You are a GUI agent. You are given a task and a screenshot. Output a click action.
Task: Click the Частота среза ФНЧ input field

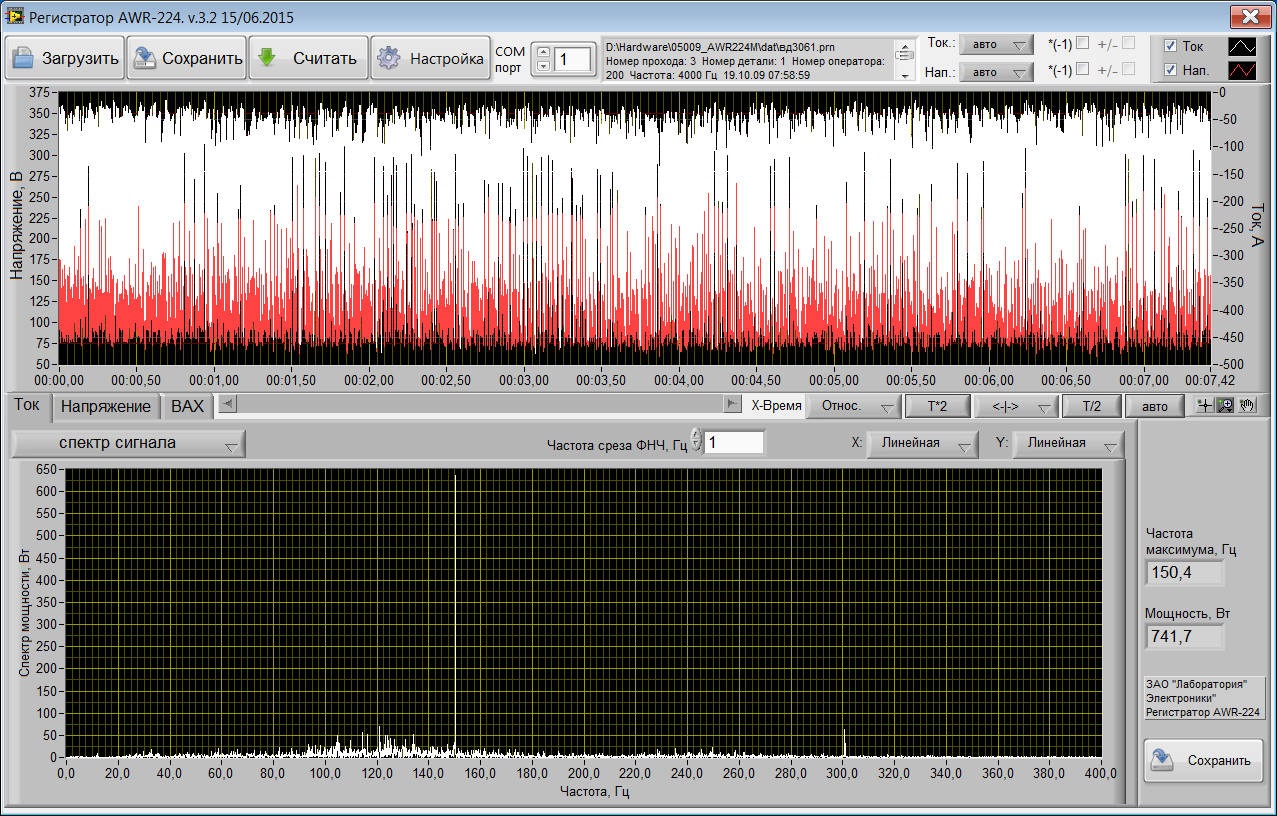(734, 442)
